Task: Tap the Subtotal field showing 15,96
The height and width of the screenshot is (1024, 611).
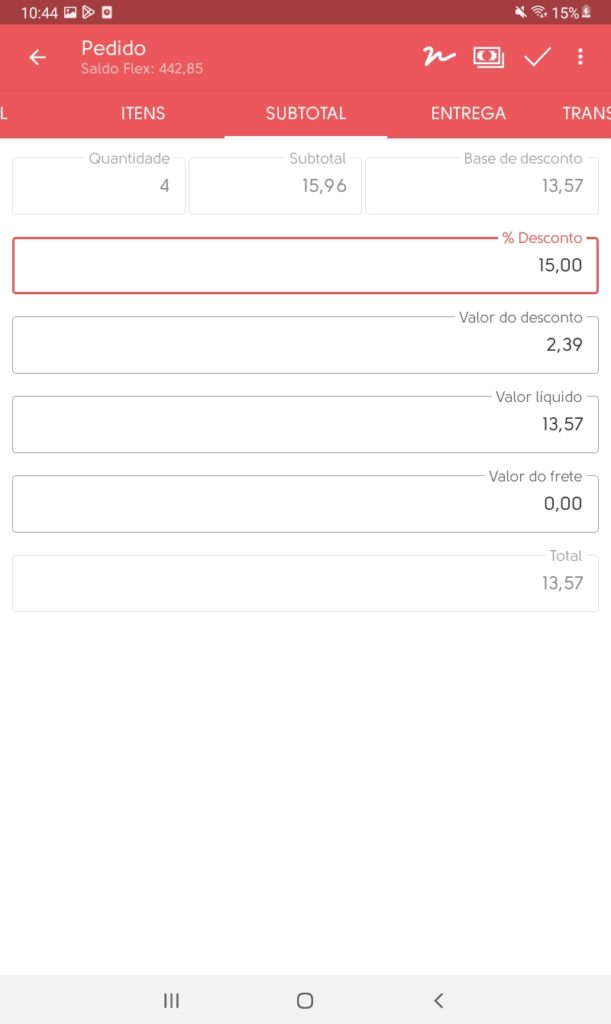Action: (275, 185)
